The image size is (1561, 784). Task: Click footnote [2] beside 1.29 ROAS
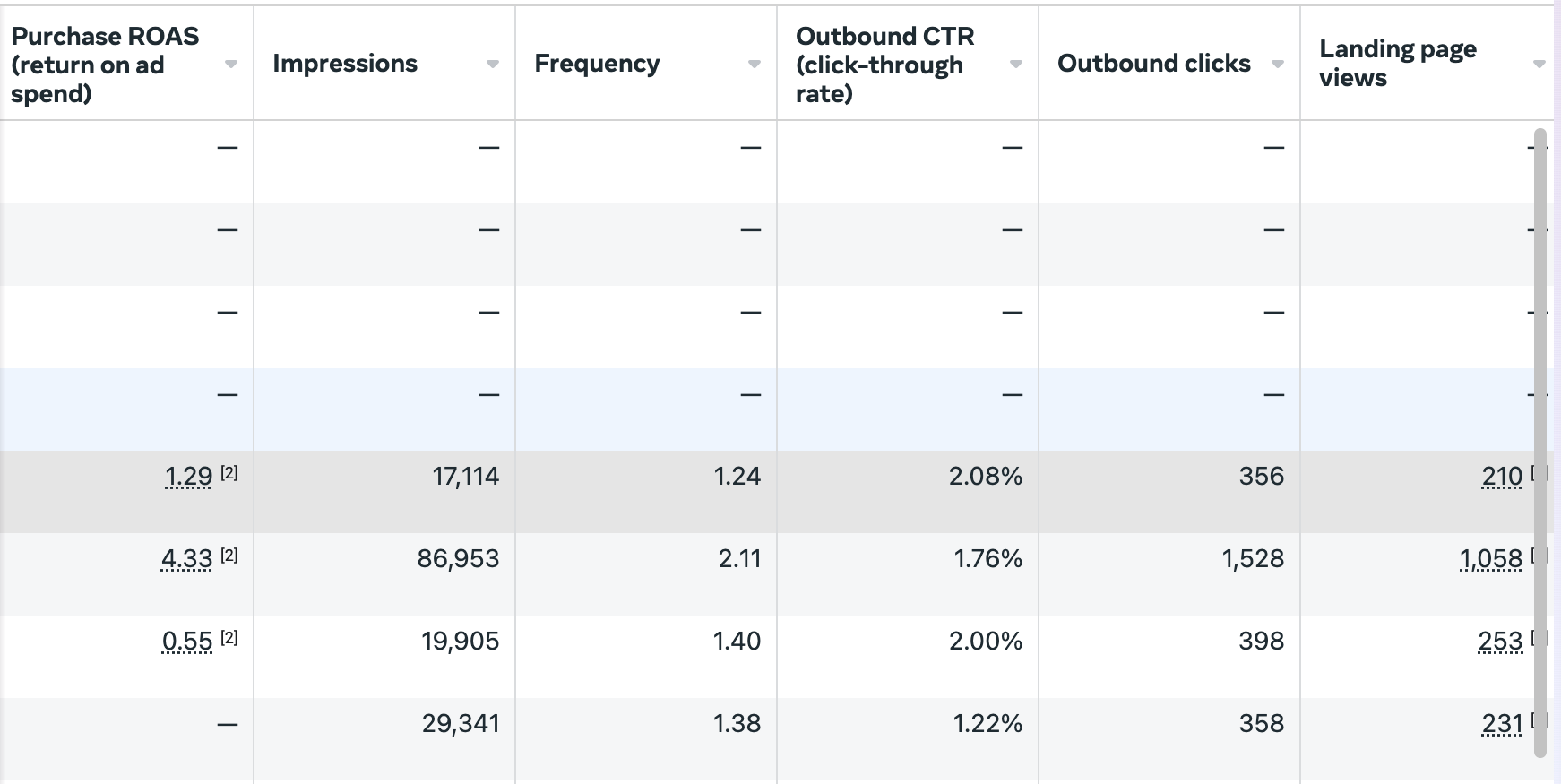pos(229,473)
